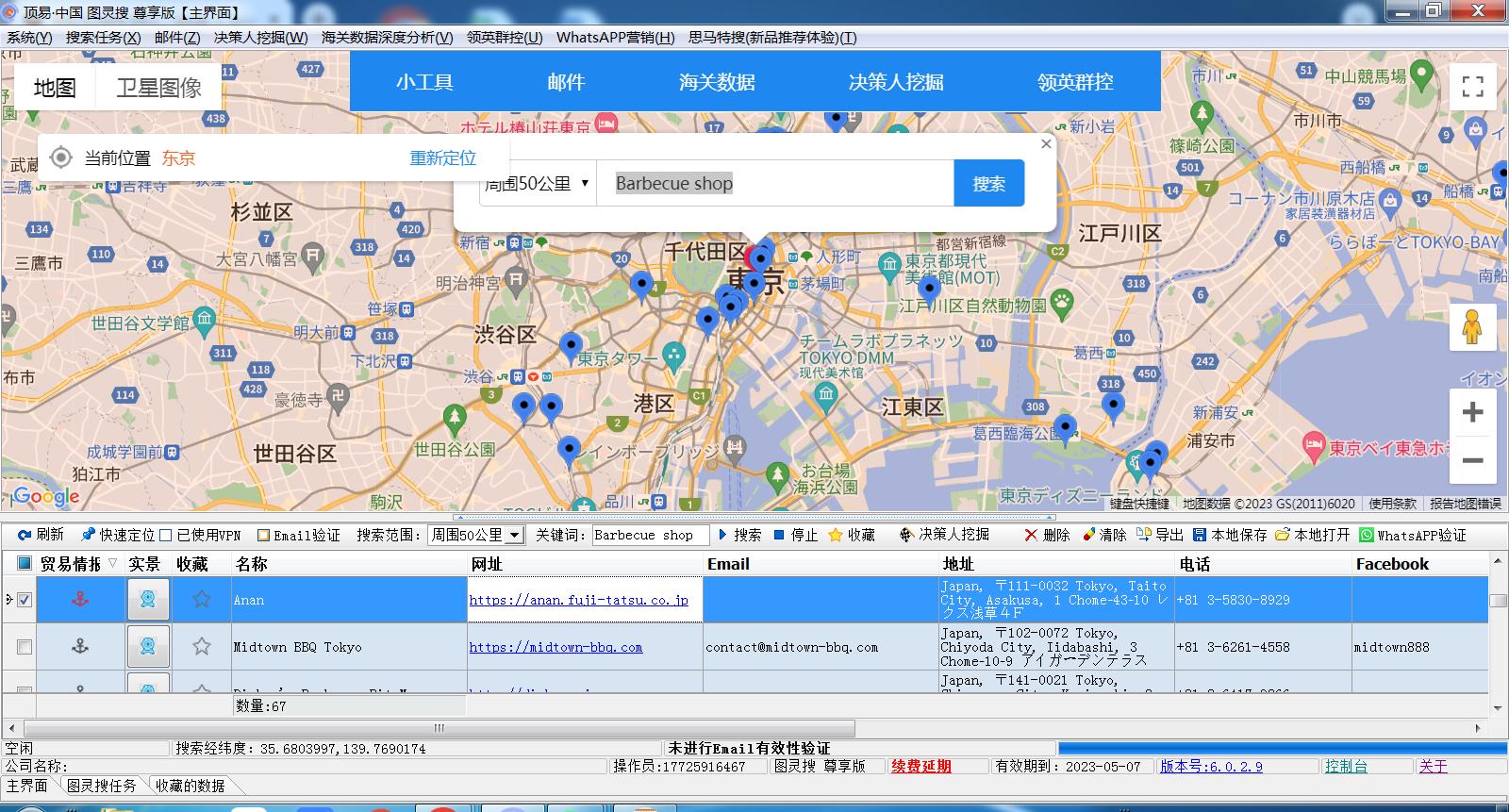Screen dimensions: 1509x812
Task: Switch to the 卫星图像 map view
Action: click(159, 88)
